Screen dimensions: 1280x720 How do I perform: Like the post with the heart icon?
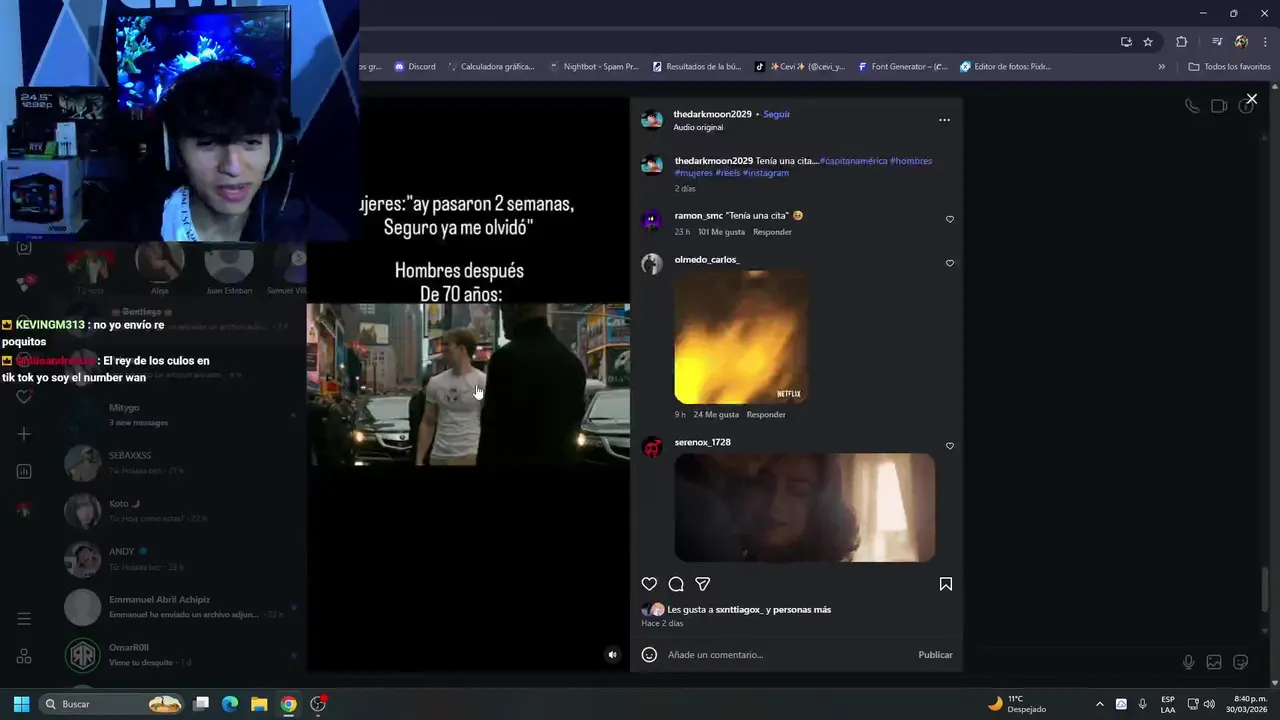(649, 584)
